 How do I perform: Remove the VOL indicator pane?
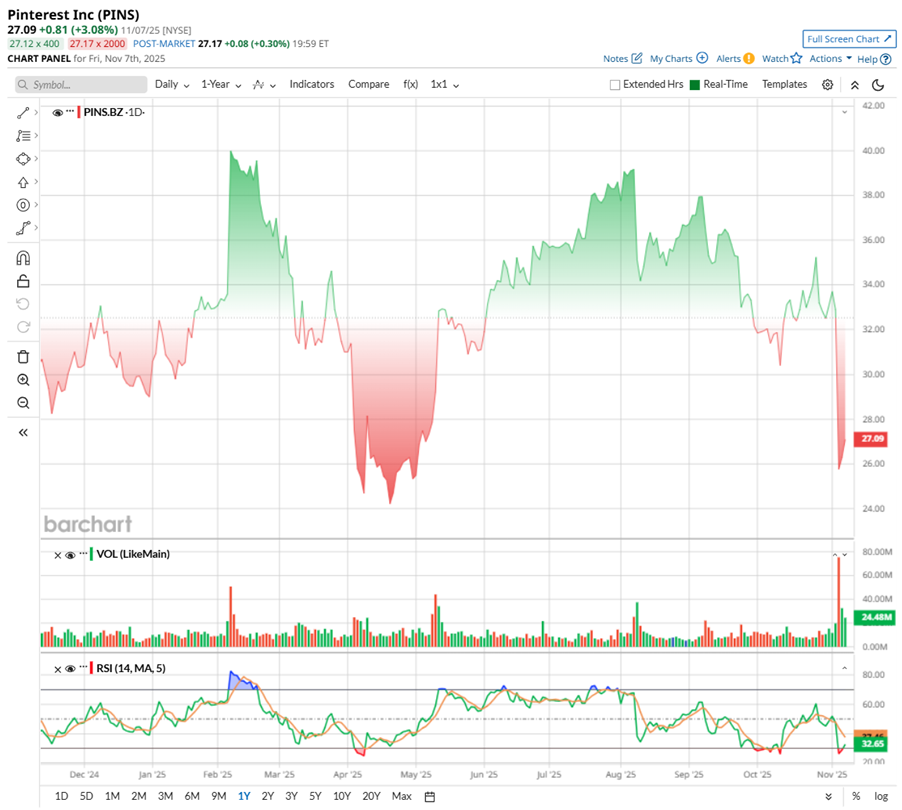coord(58,555)
